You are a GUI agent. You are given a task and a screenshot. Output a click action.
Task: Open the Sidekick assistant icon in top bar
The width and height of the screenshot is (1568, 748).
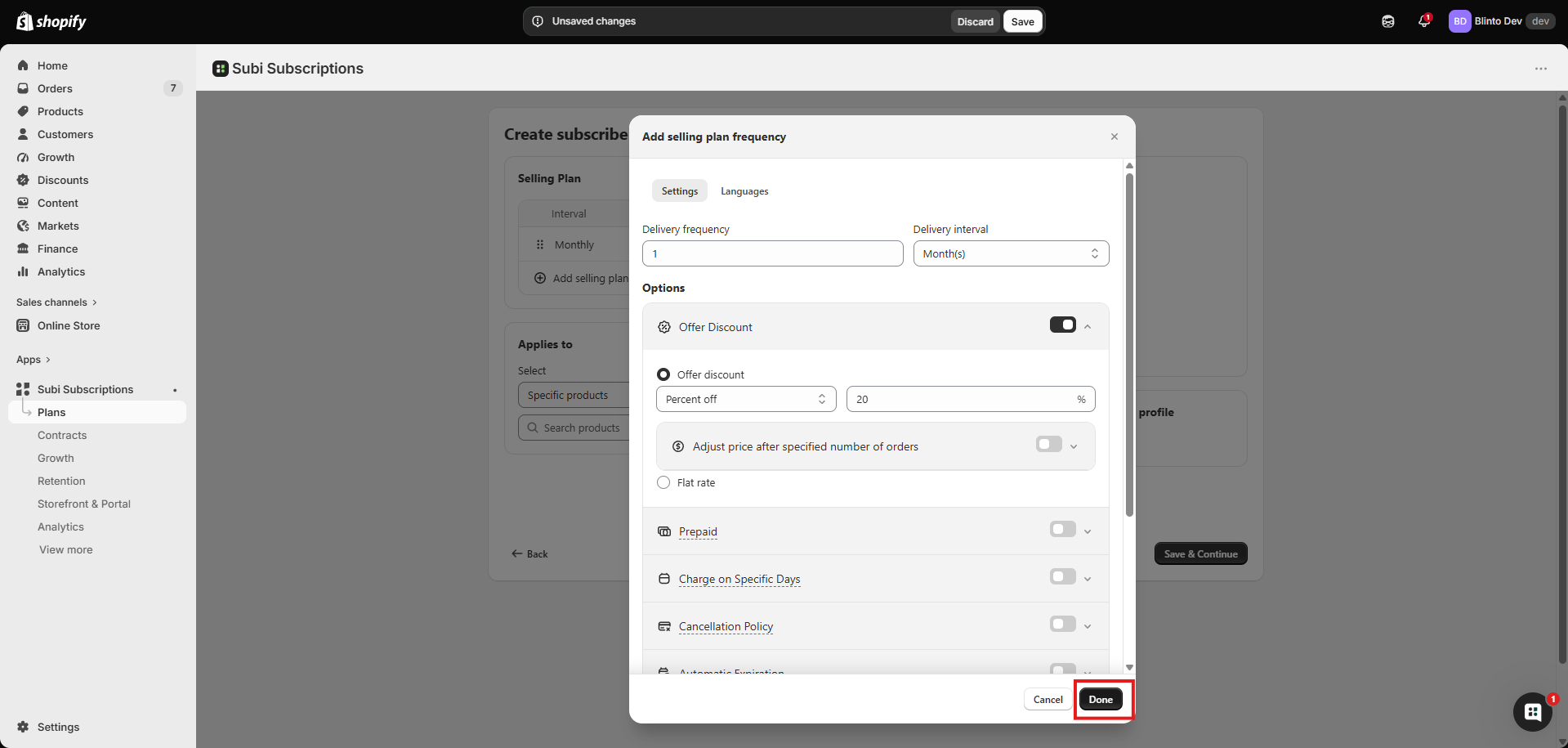(x=1388, y=21)
